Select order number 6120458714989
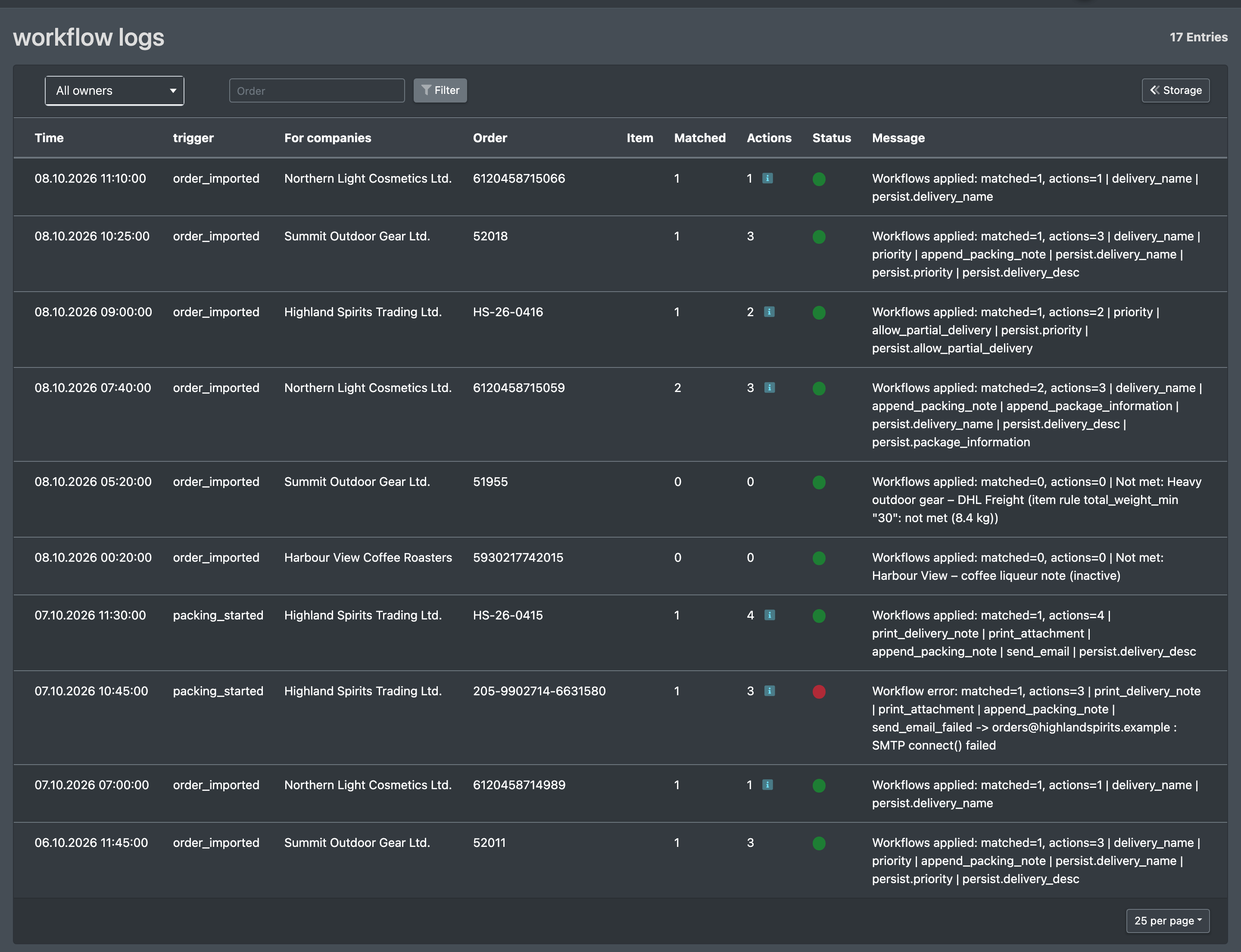 point(519,785)
